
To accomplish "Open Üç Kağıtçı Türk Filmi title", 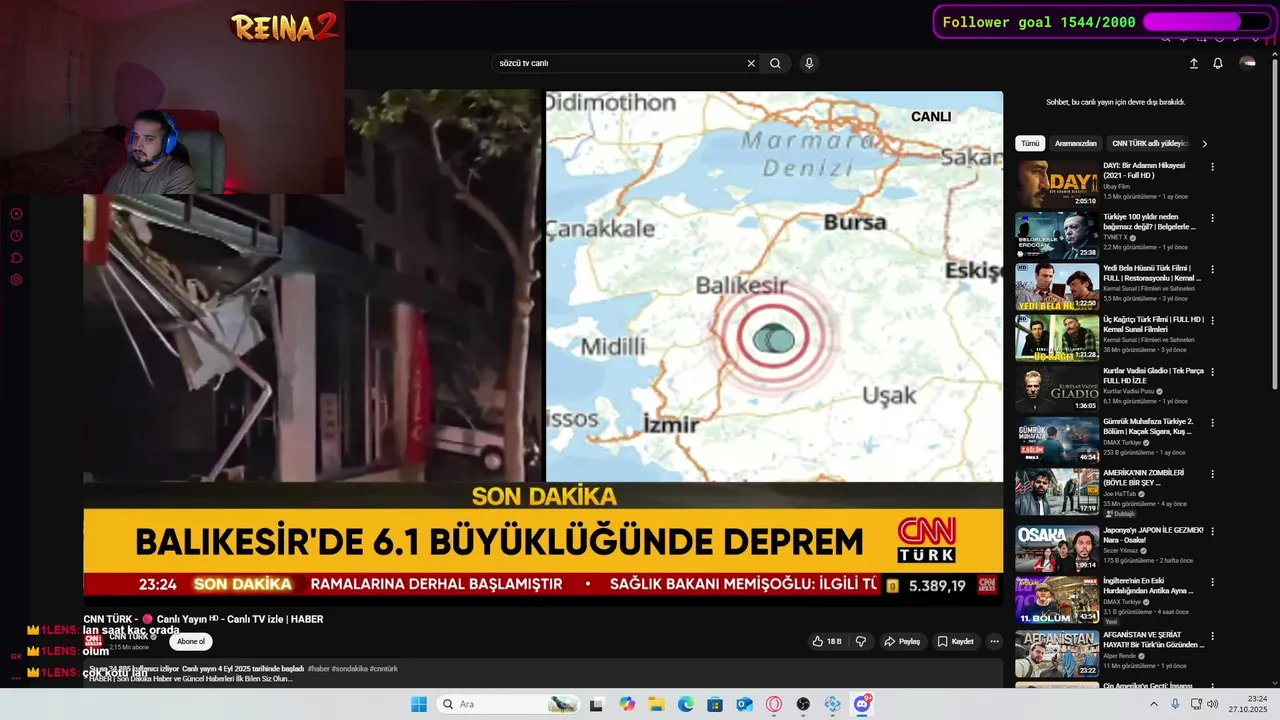I will coord(1154,325).
